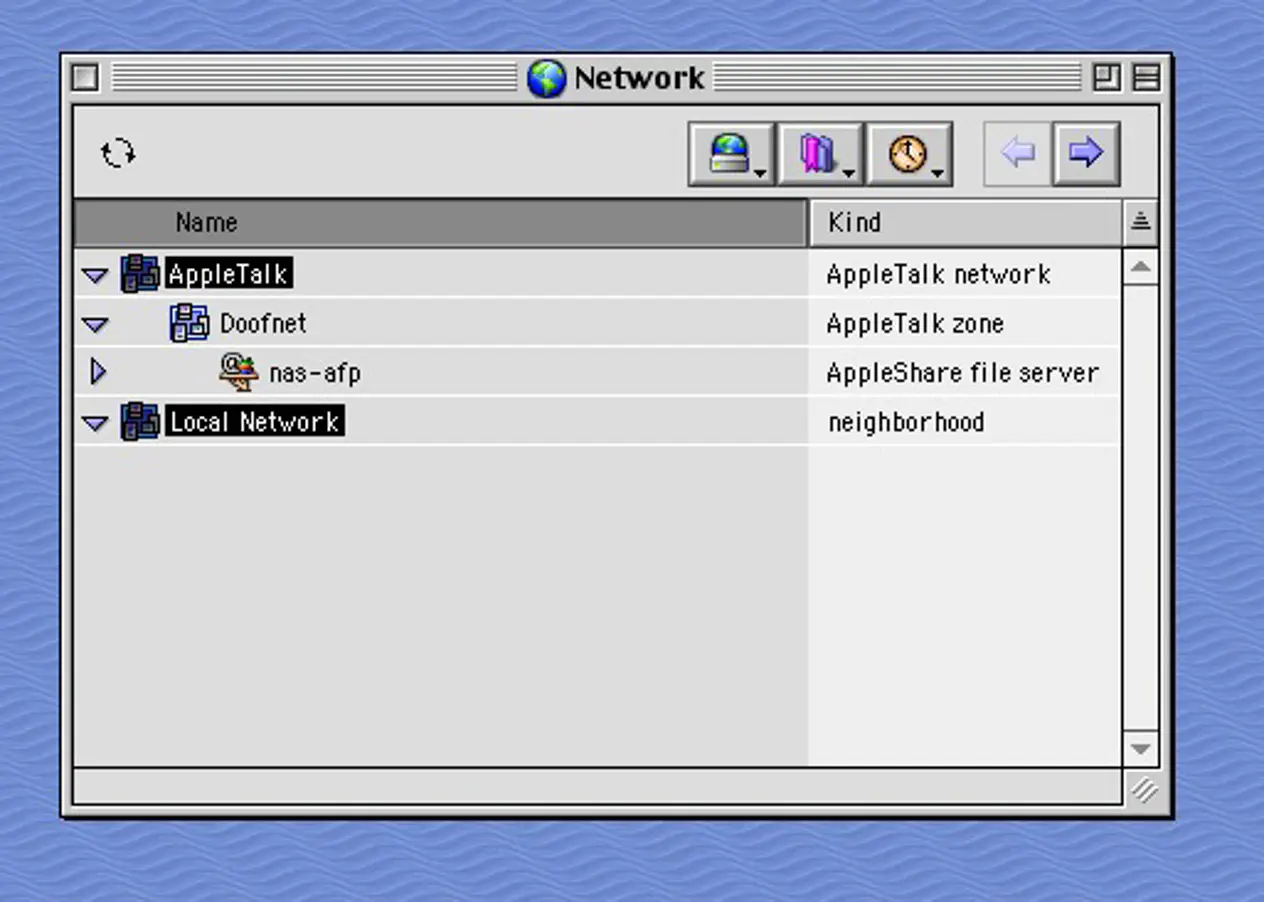
Task: Click the refresh spinning arrows icon
Action: click(118, 153)
